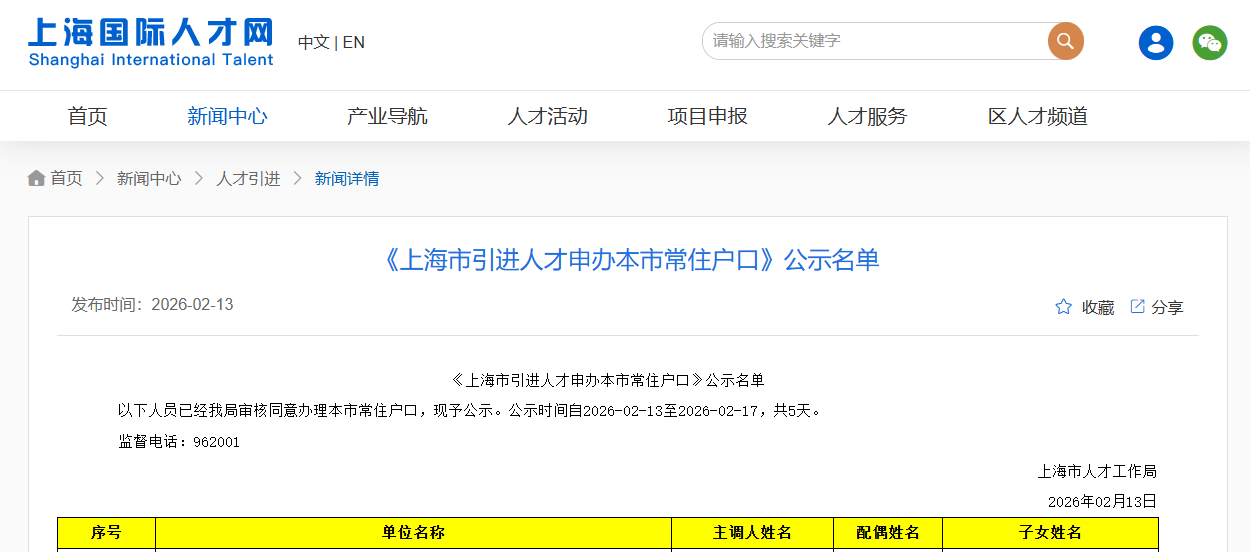
Task: Click 人才引进 breadcrumb link
Action: point(248,178)
